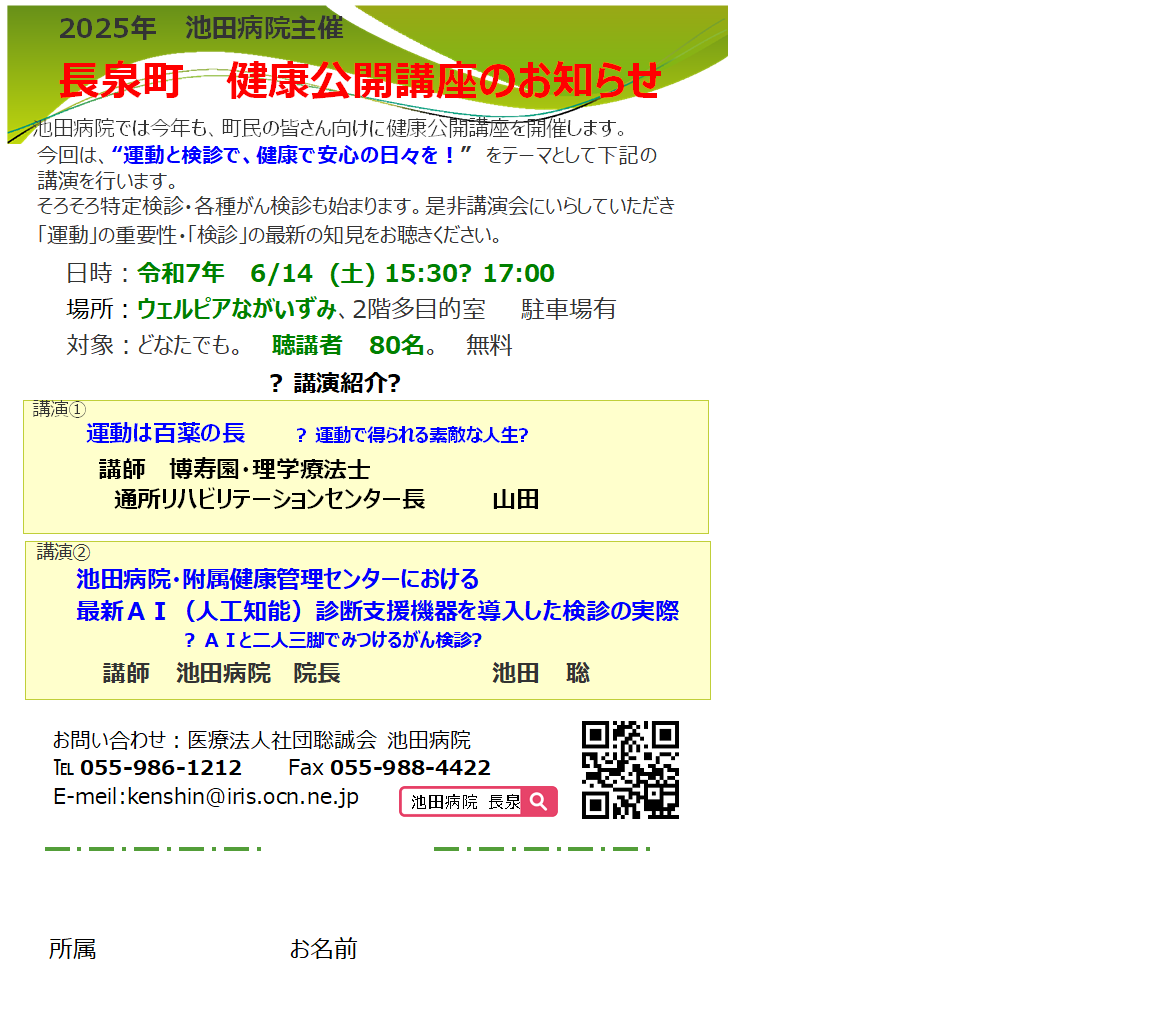The height and width of the screenshot is (1015, 1152).
Task: Click the small Tel symbol before the phone number
Action: point(63,768)
